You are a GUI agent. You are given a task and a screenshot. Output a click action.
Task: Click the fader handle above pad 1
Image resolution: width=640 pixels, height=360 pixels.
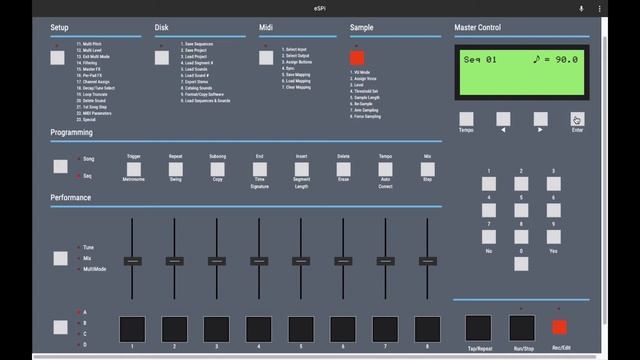tap(133, 261)
